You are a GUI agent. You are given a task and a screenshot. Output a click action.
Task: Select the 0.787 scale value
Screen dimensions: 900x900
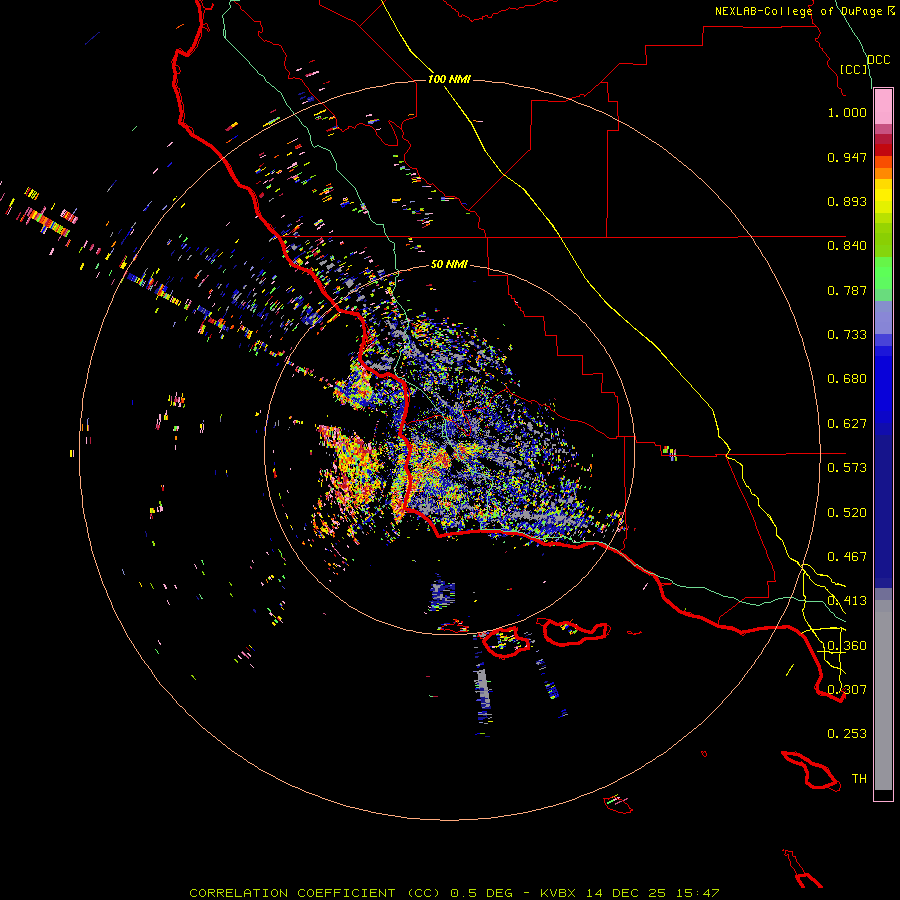click(847, 290)
